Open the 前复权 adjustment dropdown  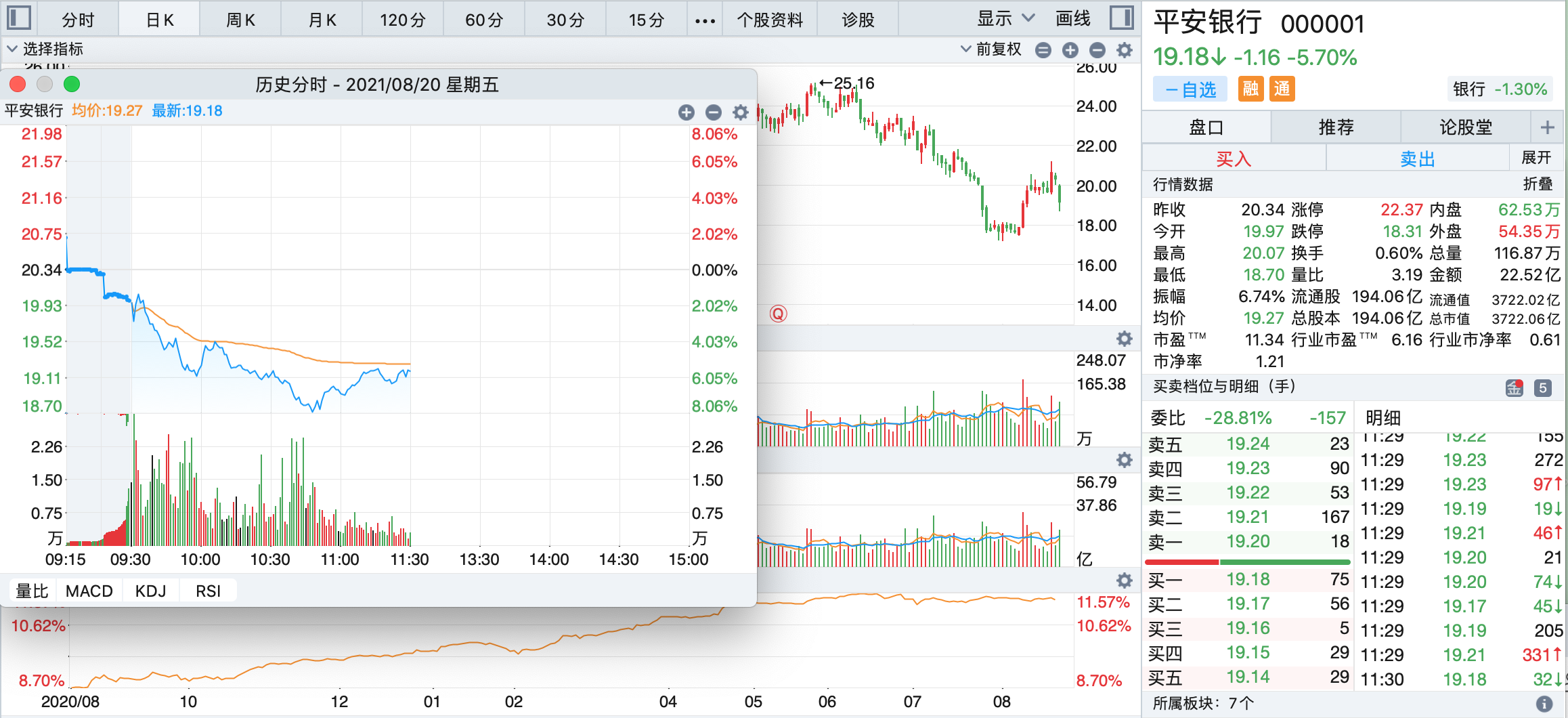(991, 49)
